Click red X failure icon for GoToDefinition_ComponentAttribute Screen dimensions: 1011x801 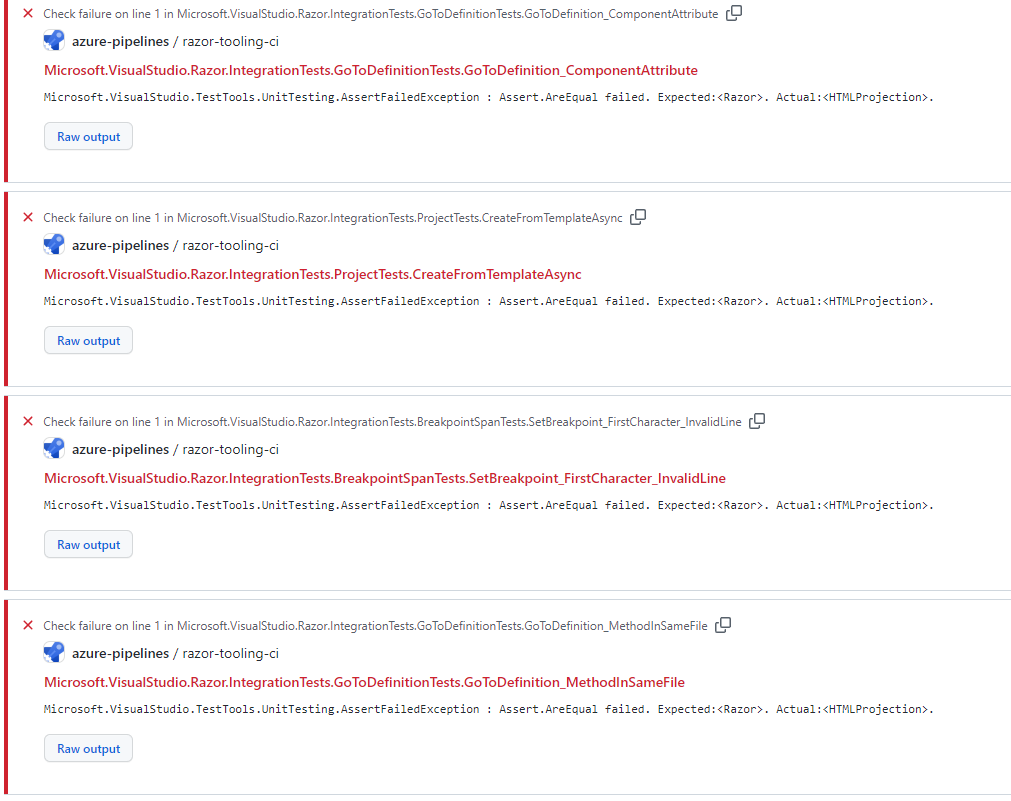pyautogui.click(x=28, y=13)
